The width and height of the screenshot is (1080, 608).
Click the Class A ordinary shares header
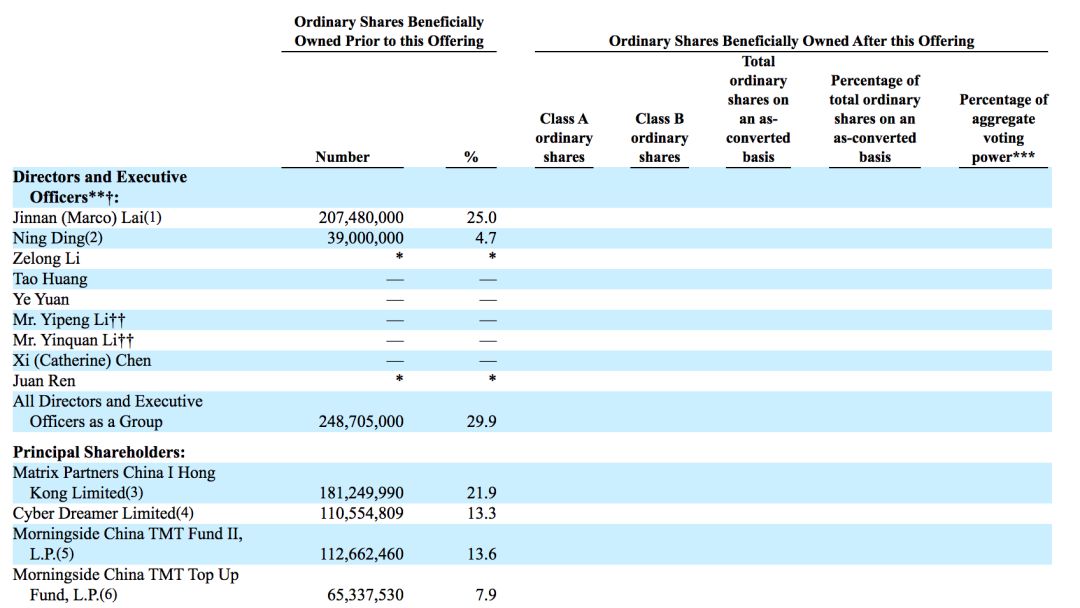click(x=564, y=137)
